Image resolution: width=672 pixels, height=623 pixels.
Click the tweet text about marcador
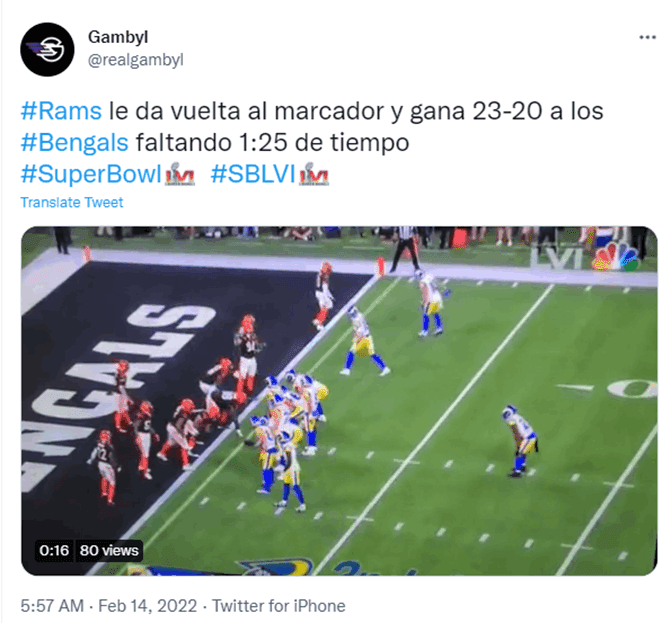[312, 127]
